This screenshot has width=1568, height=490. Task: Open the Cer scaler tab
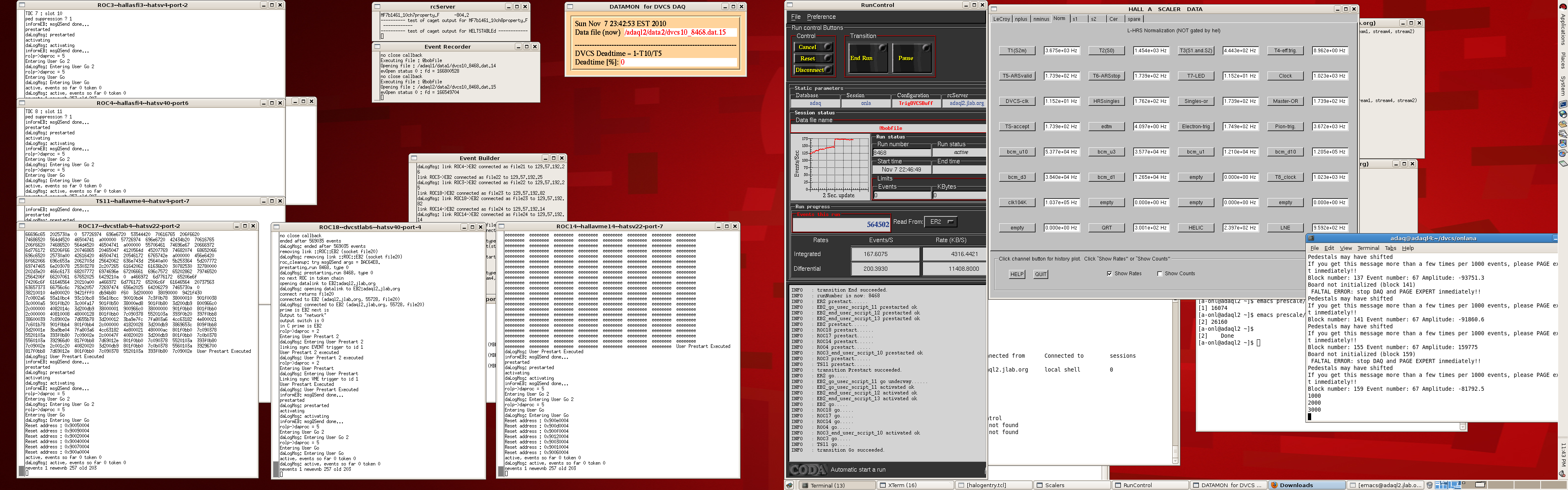pos(1116,19)
